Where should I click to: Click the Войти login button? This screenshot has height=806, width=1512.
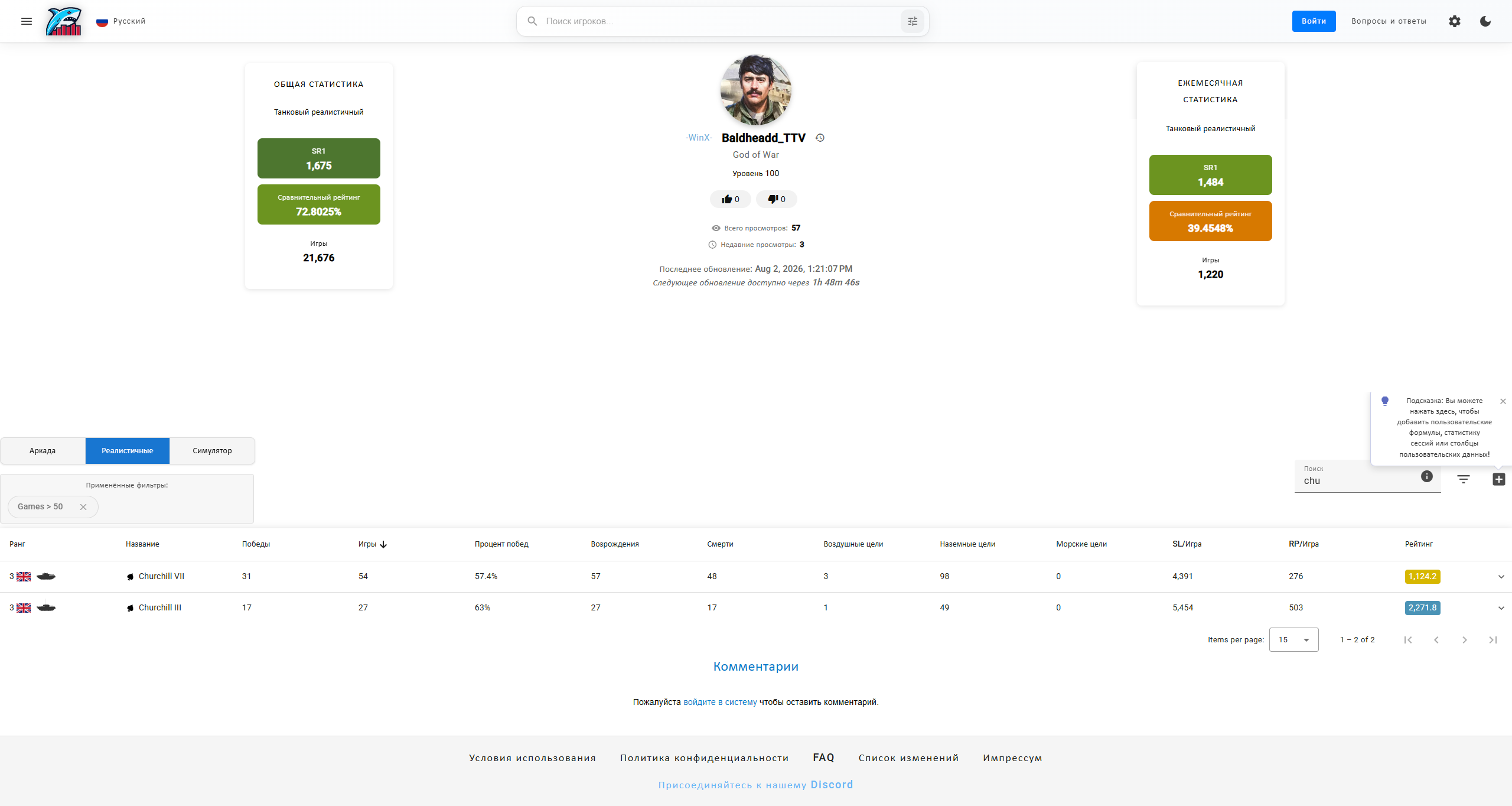coord(1314,21)
